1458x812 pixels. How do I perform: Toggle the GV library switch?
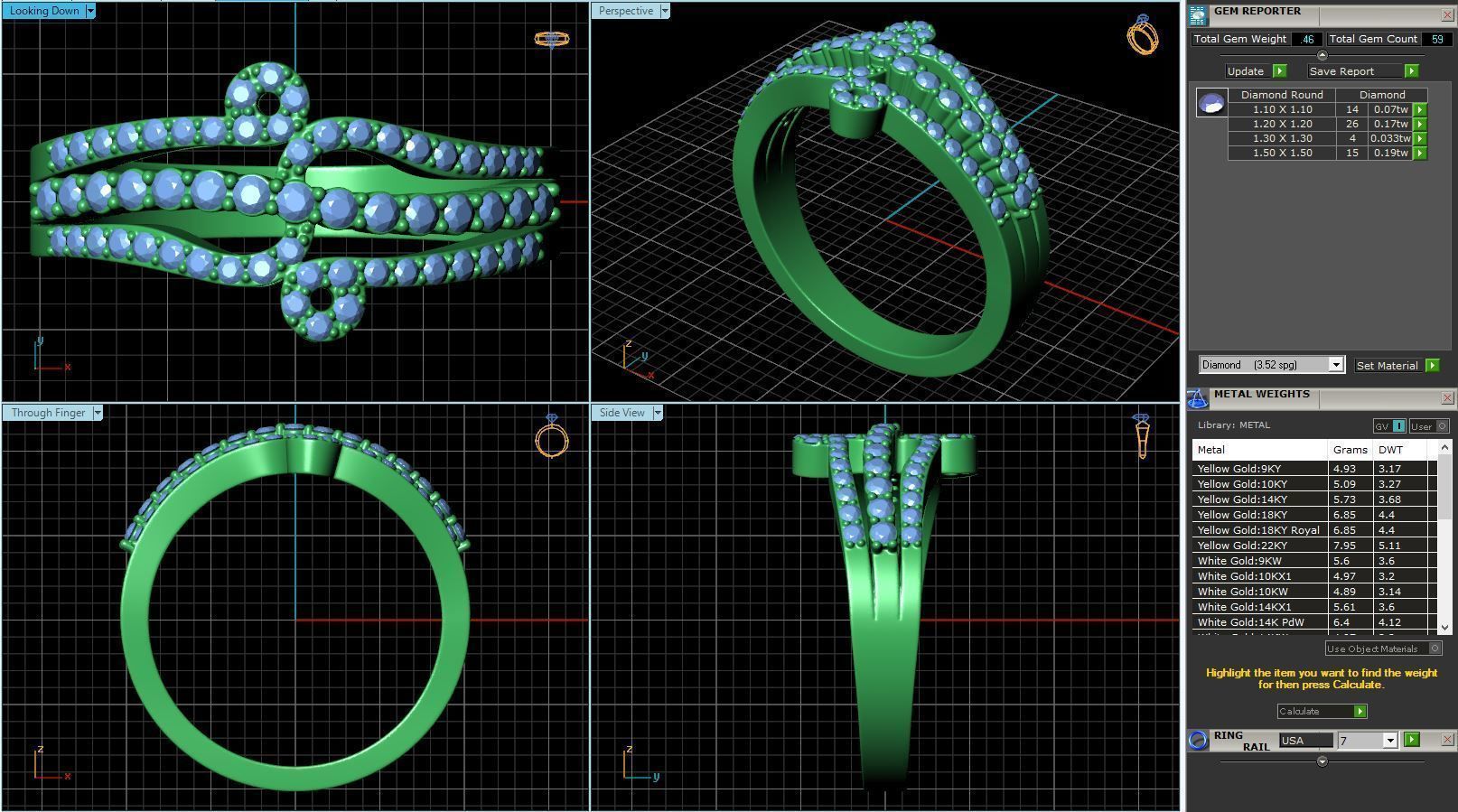point(1389,426)
